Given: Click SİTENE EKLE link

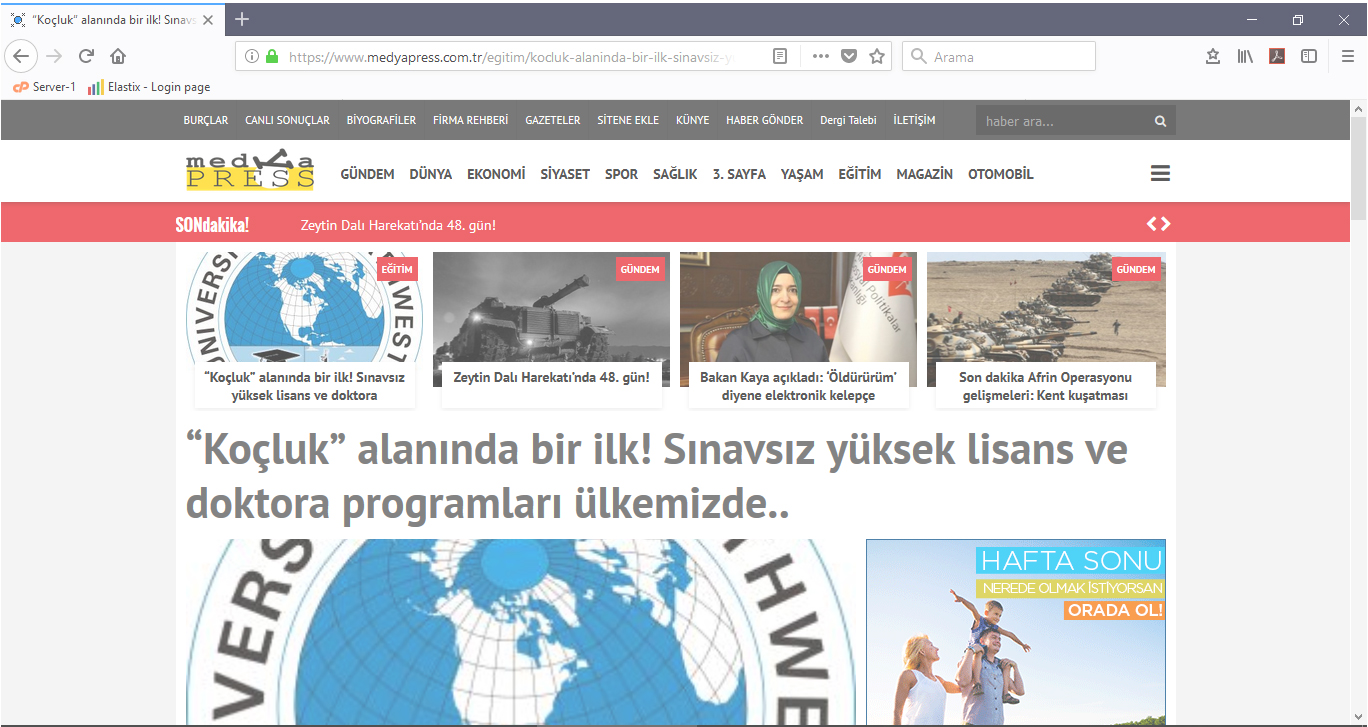Looking at the screenshot, I should [628, 120].
